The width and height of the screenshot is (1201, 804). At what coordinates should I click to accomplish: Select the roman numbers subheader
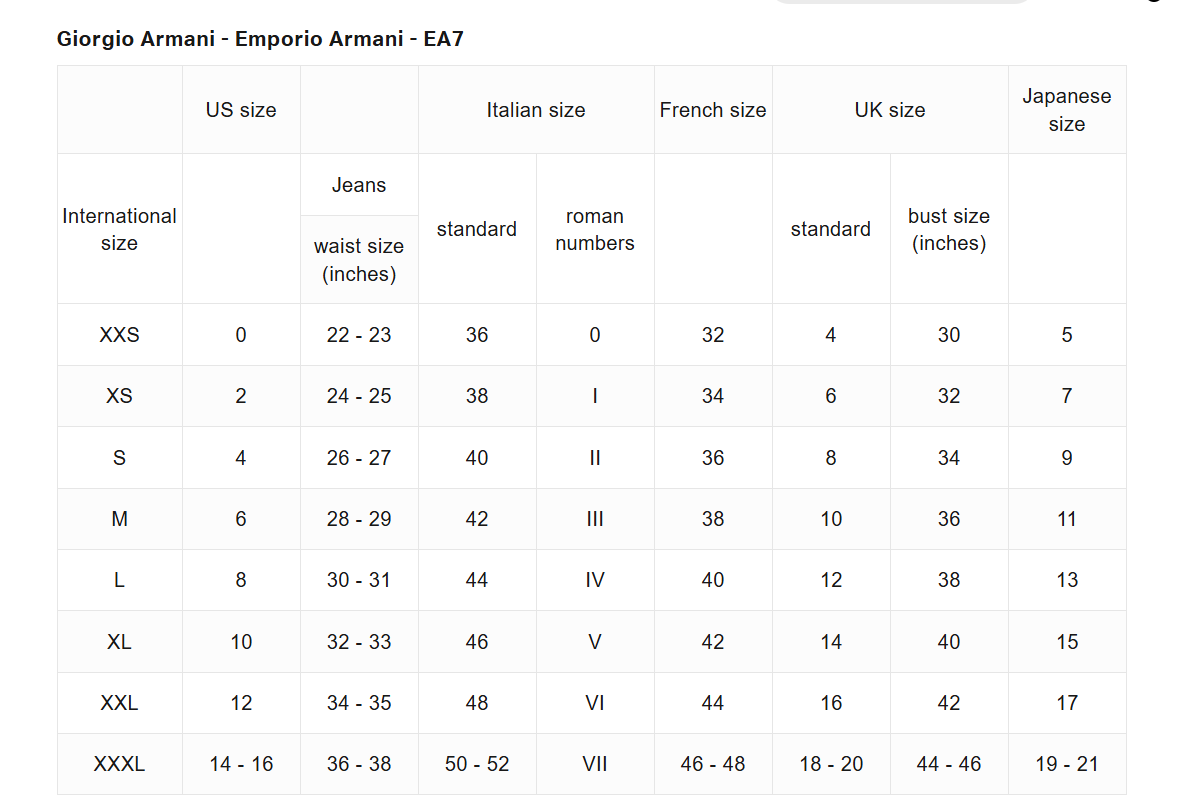click(595, 229)
